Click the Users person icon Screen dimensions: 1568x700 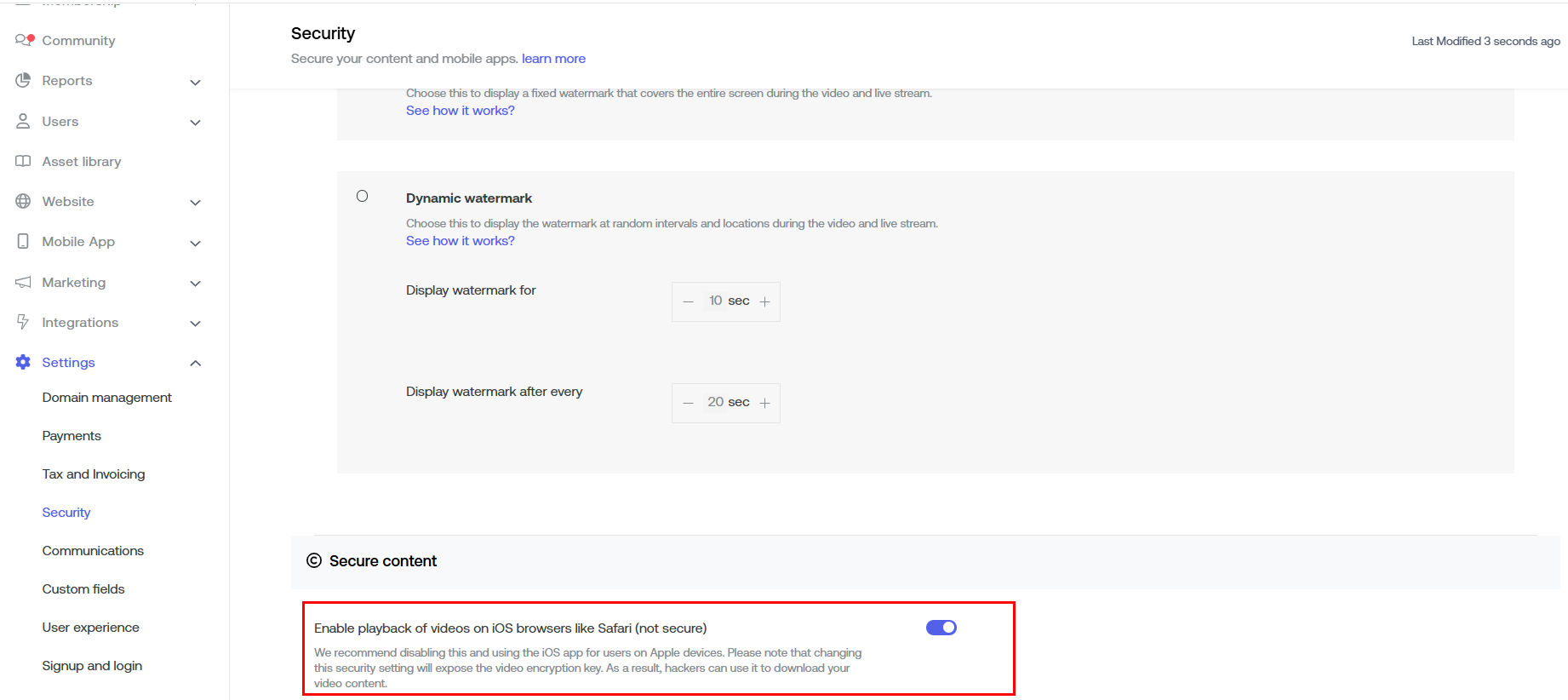pos(23,121)
